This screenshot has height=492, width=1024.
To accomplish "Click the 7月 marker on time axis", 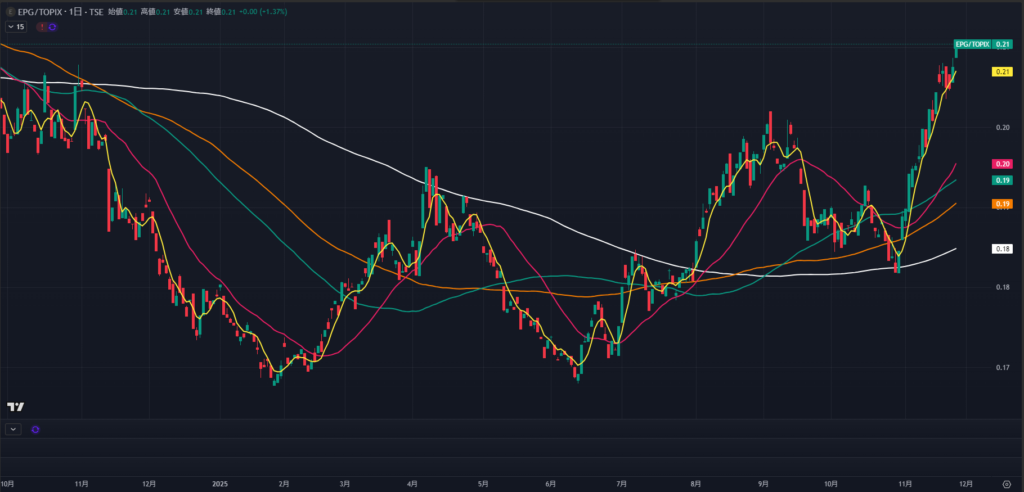I will pos(622,483).
